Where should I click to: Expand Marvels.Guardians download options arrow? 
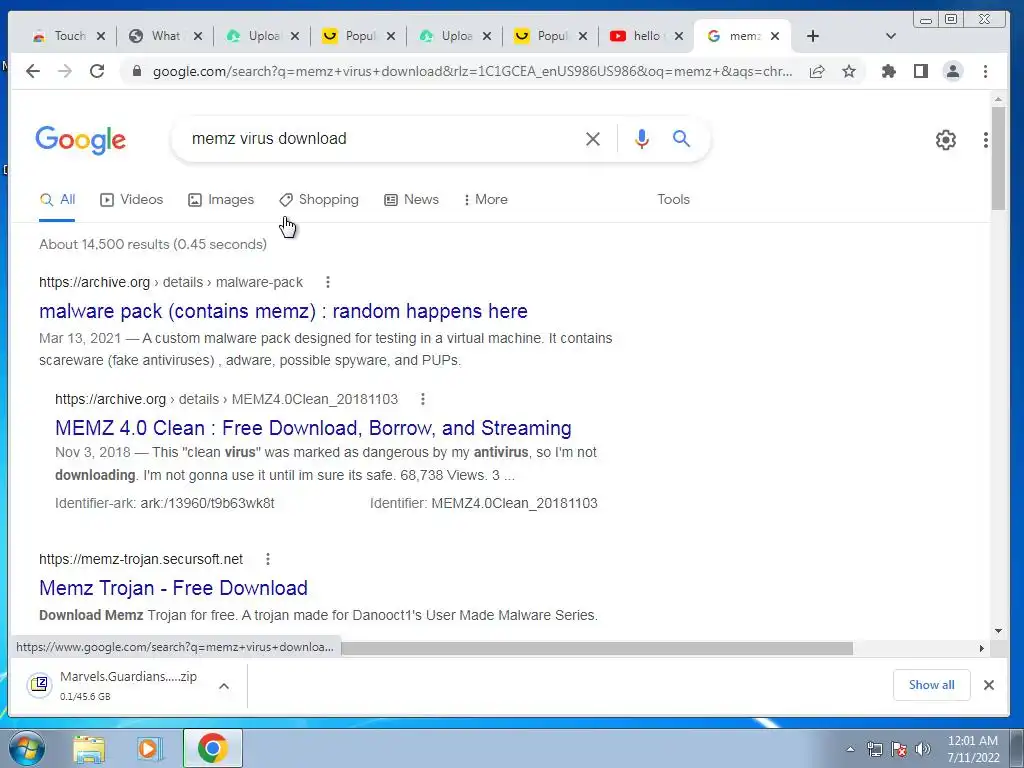tap(223, 686)
